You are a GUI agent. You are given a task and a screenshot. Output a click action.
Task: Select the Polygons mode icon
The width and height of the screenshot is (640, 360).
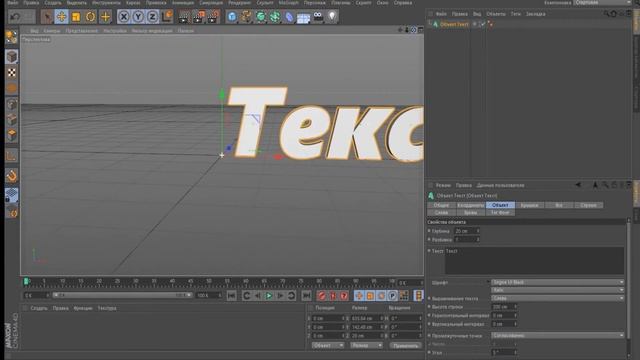(x=11, y=135)
